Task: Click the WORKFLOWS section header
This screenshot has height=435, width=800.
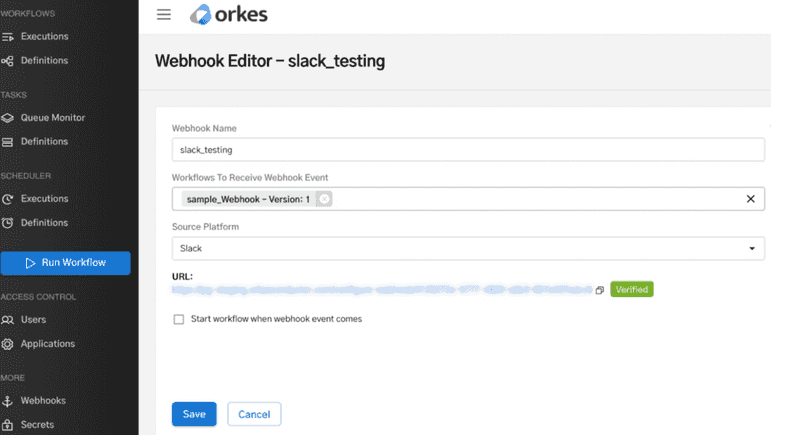Action: pyautogui.click(x=28, y=14)
